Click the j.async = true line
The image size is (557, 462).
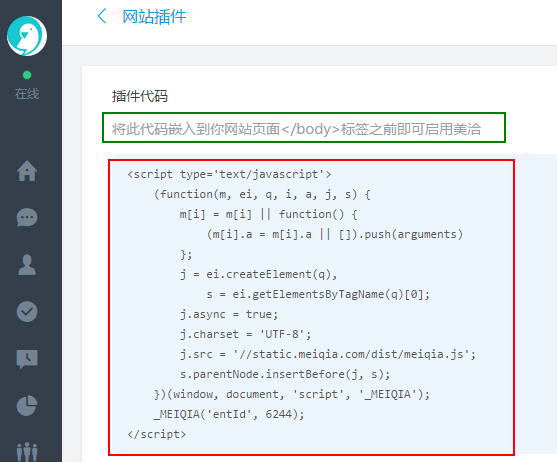[x=229, y=314]
